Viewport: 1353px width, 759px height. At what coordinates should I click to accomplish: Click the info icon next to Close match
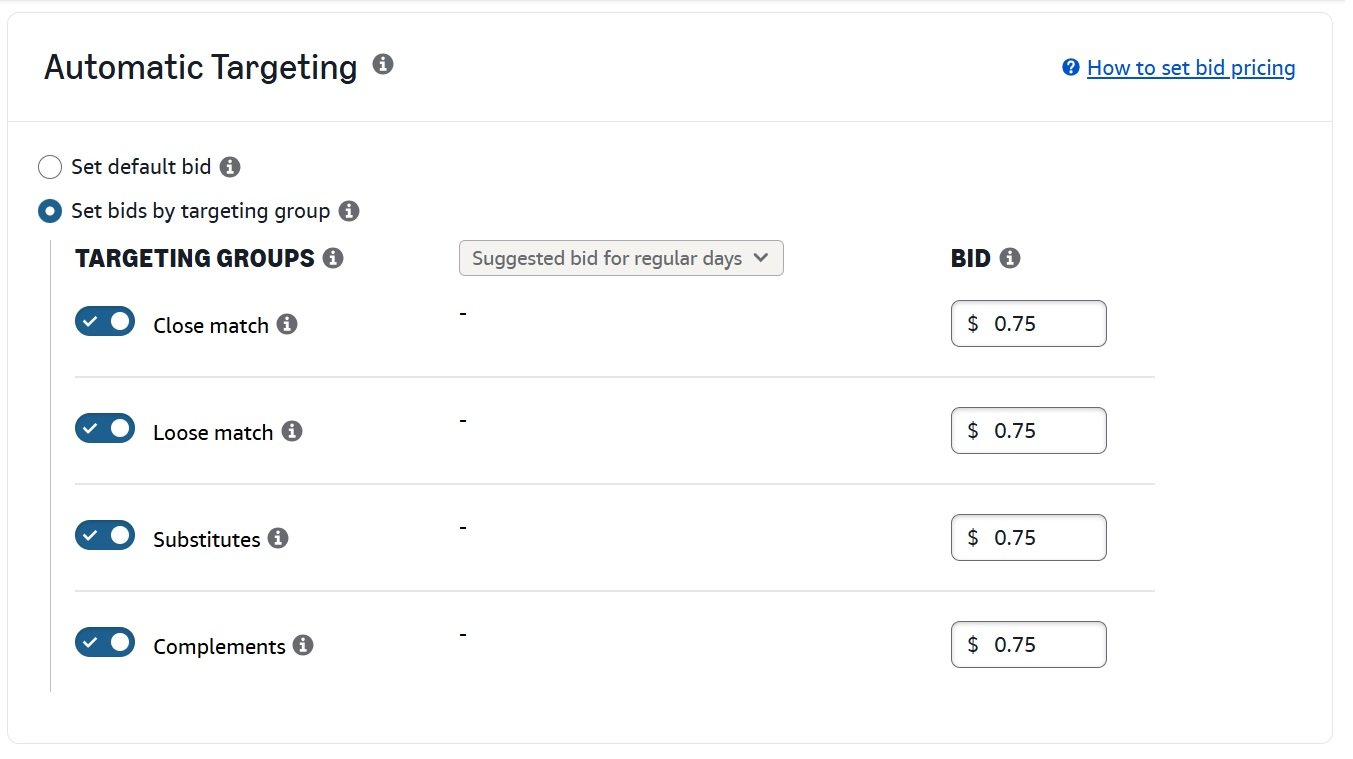(x=287, y=323)
